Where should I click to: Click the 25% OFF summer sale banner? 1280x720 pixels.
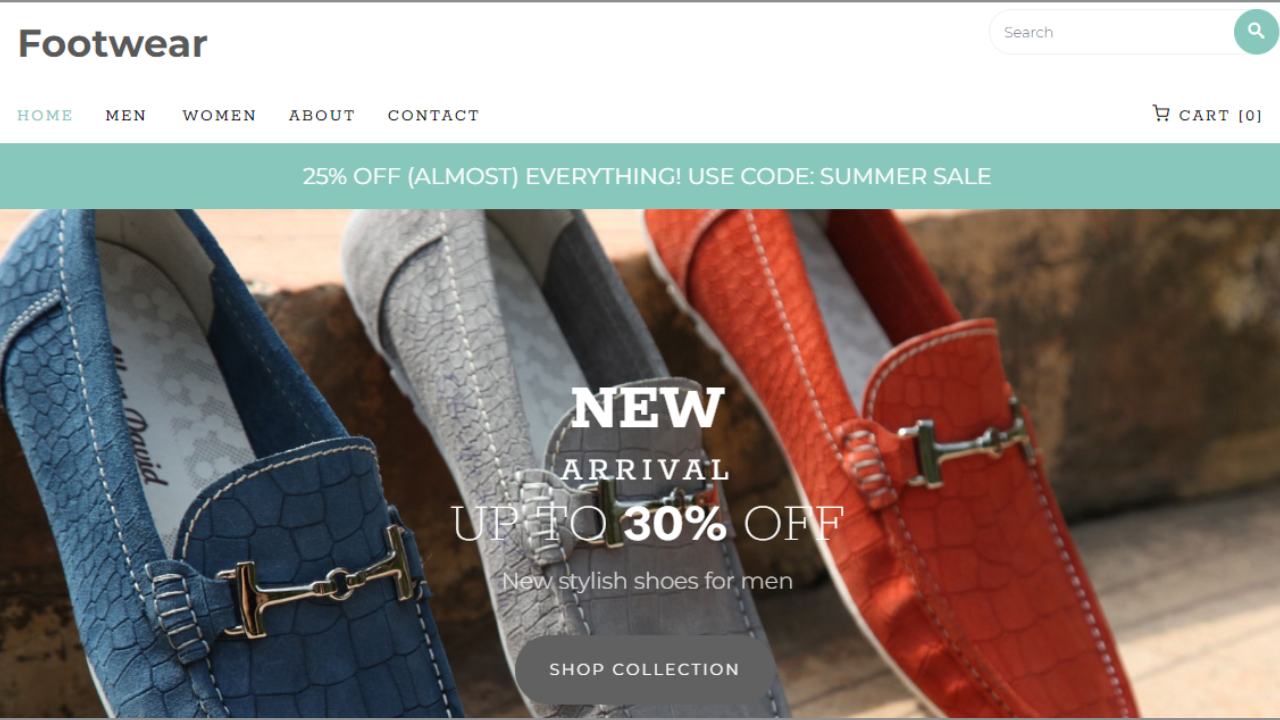pos(640,176)
